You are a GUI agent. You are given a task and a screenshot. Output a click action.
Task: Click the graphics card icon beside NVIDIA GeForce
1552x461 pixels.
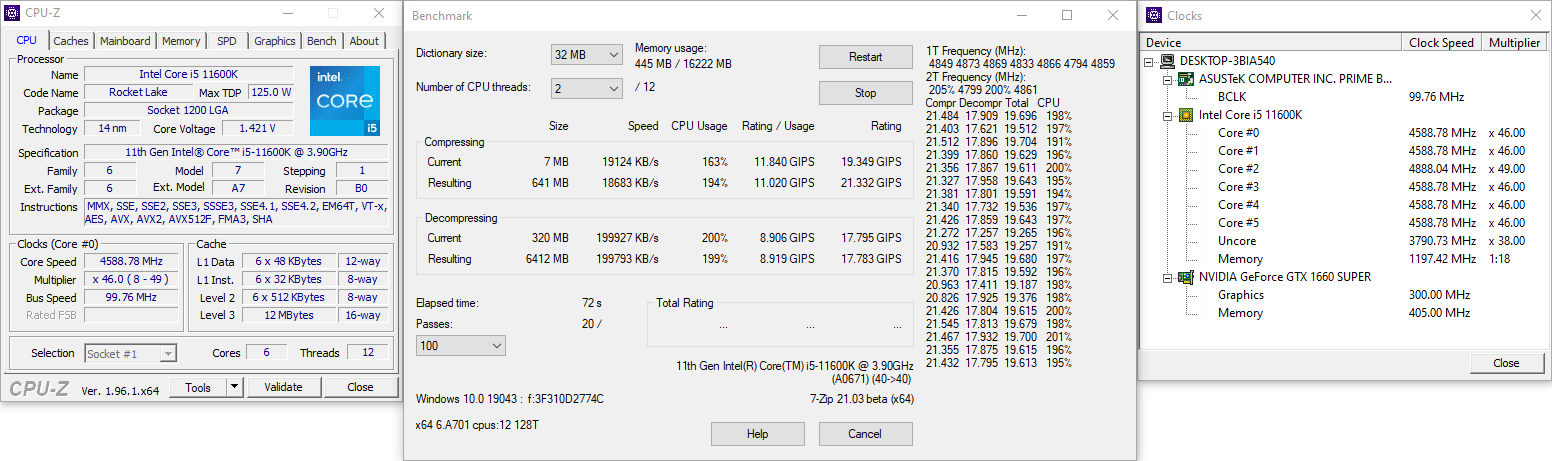click(1185, 277)
